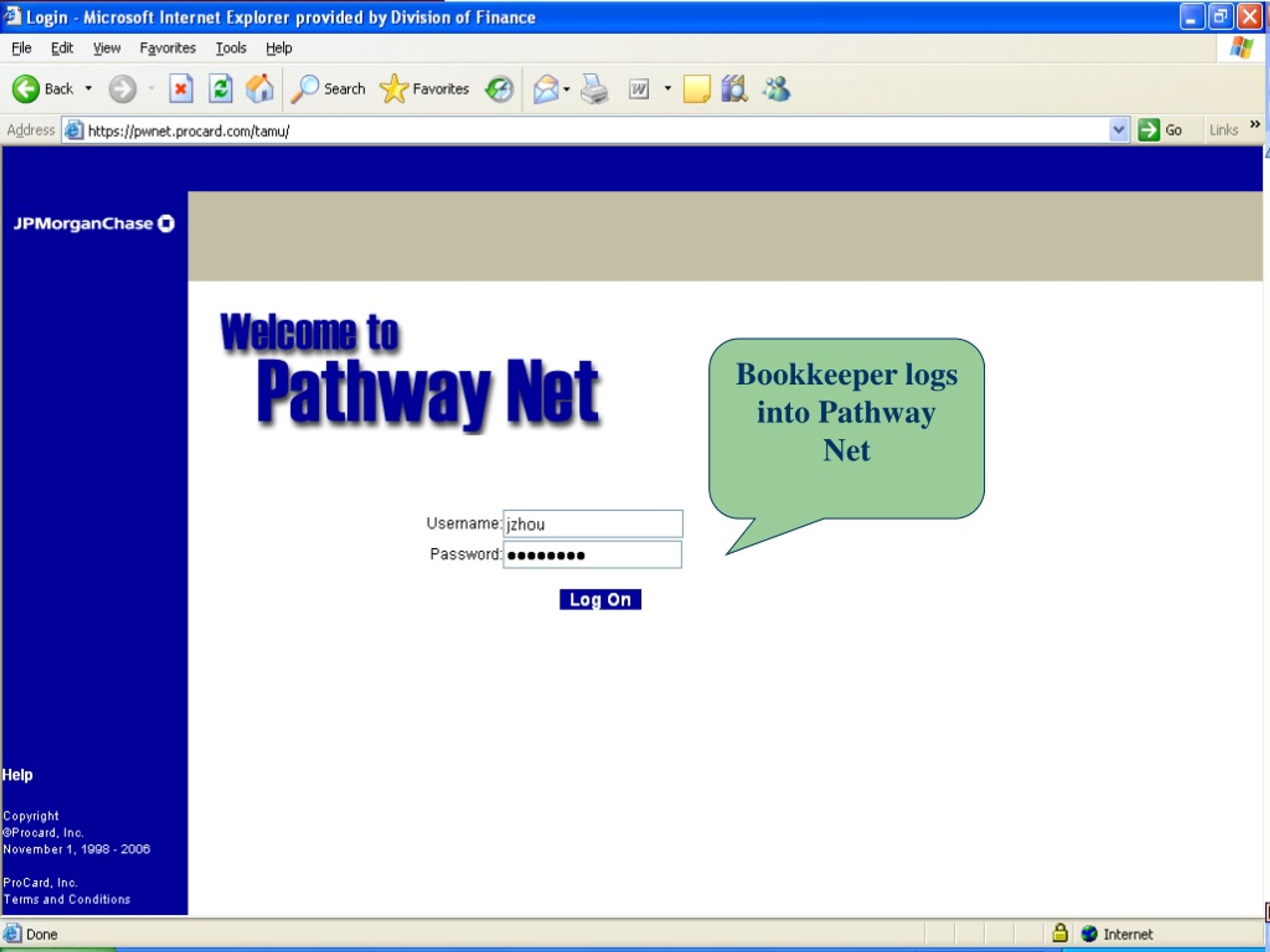Open the History icon
Viewport: 1270px width, 952px height.
(x=500, y=89)
